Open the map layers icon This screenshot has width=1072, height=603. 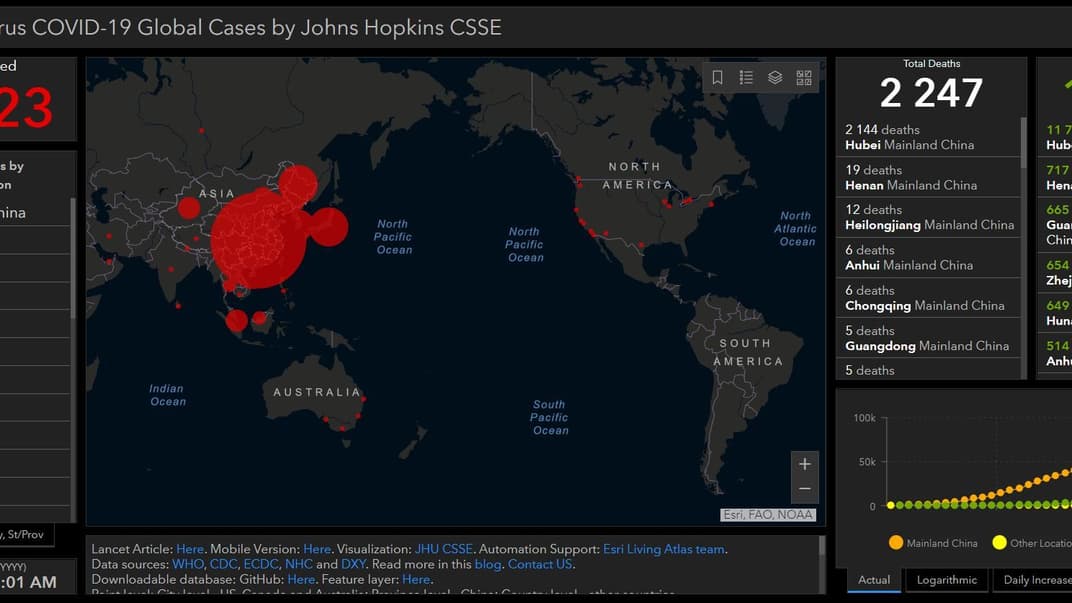775,78
